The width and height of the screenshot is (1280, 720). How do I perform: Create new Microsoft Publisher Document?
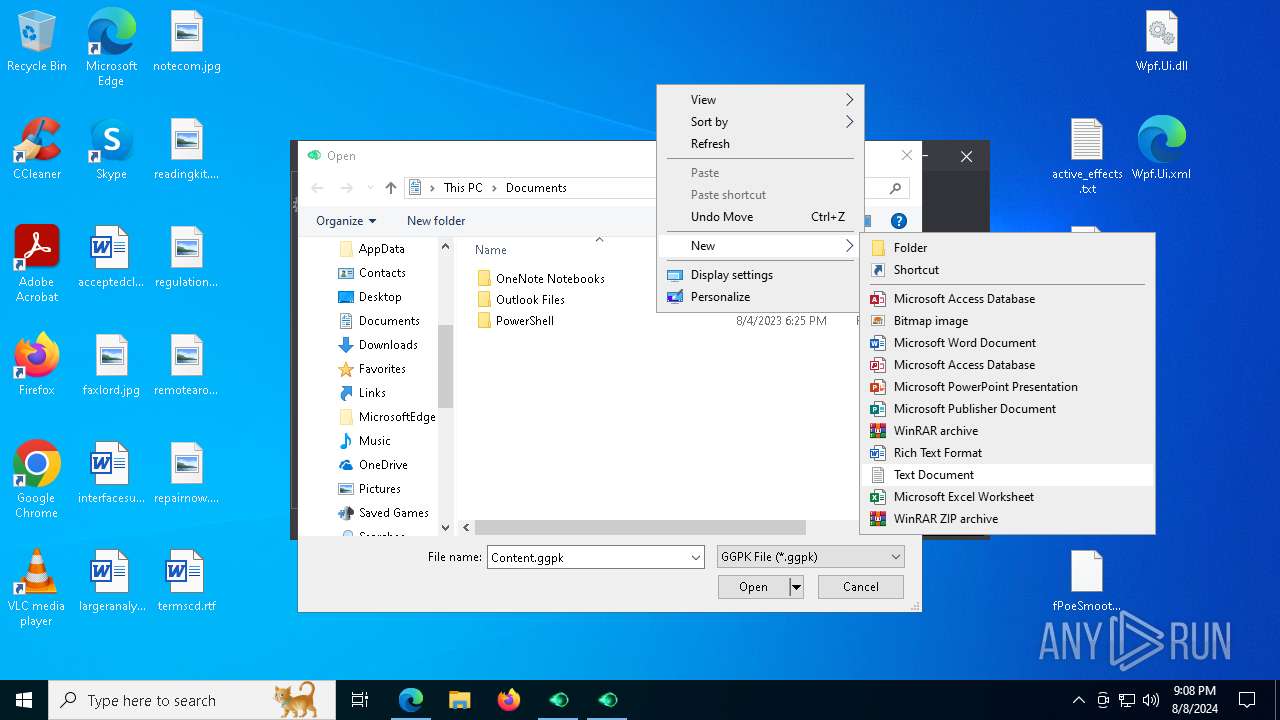pos(1008,409)
